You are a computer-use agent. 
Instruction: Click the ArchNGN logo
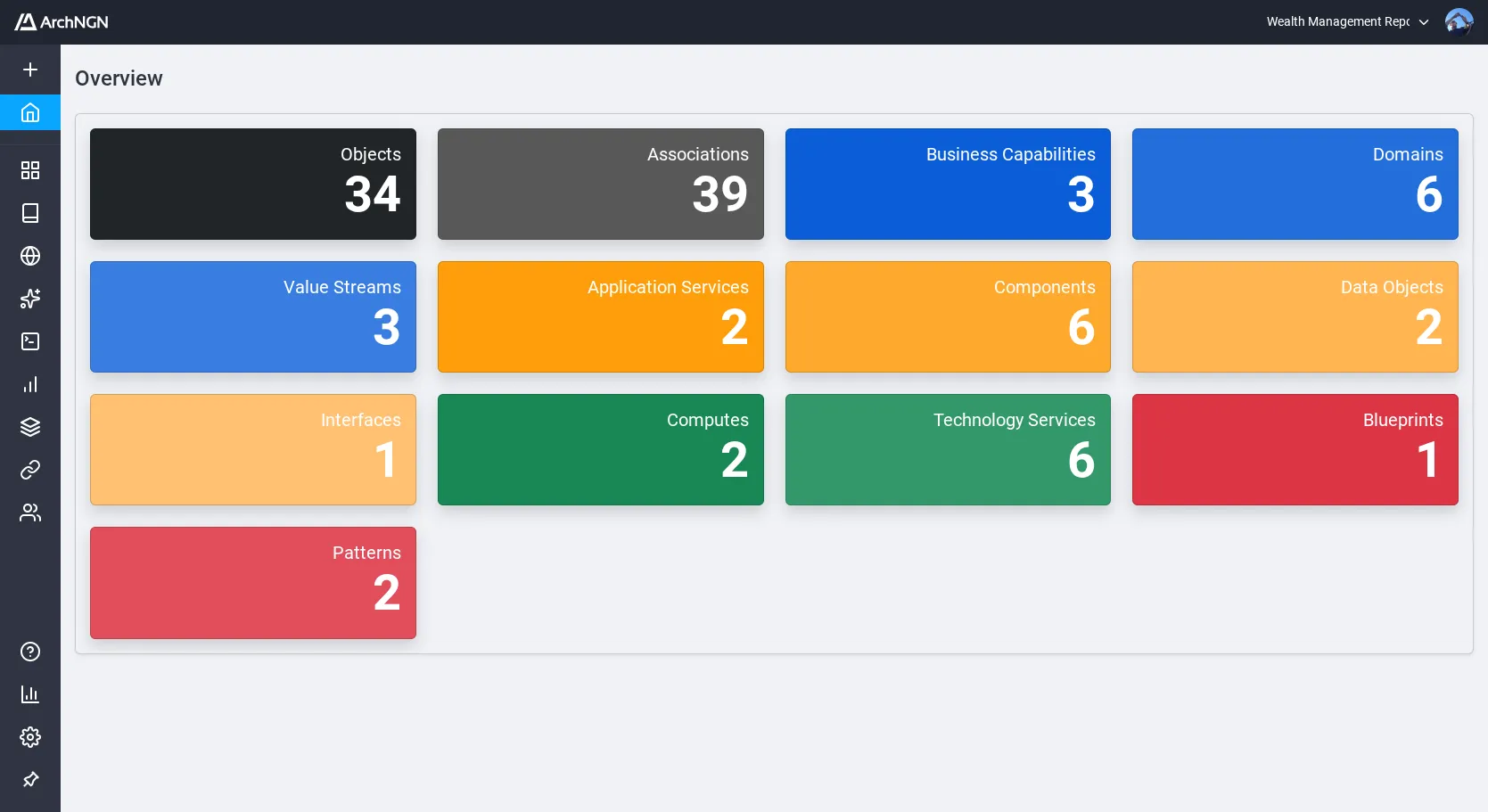point(61,21)
